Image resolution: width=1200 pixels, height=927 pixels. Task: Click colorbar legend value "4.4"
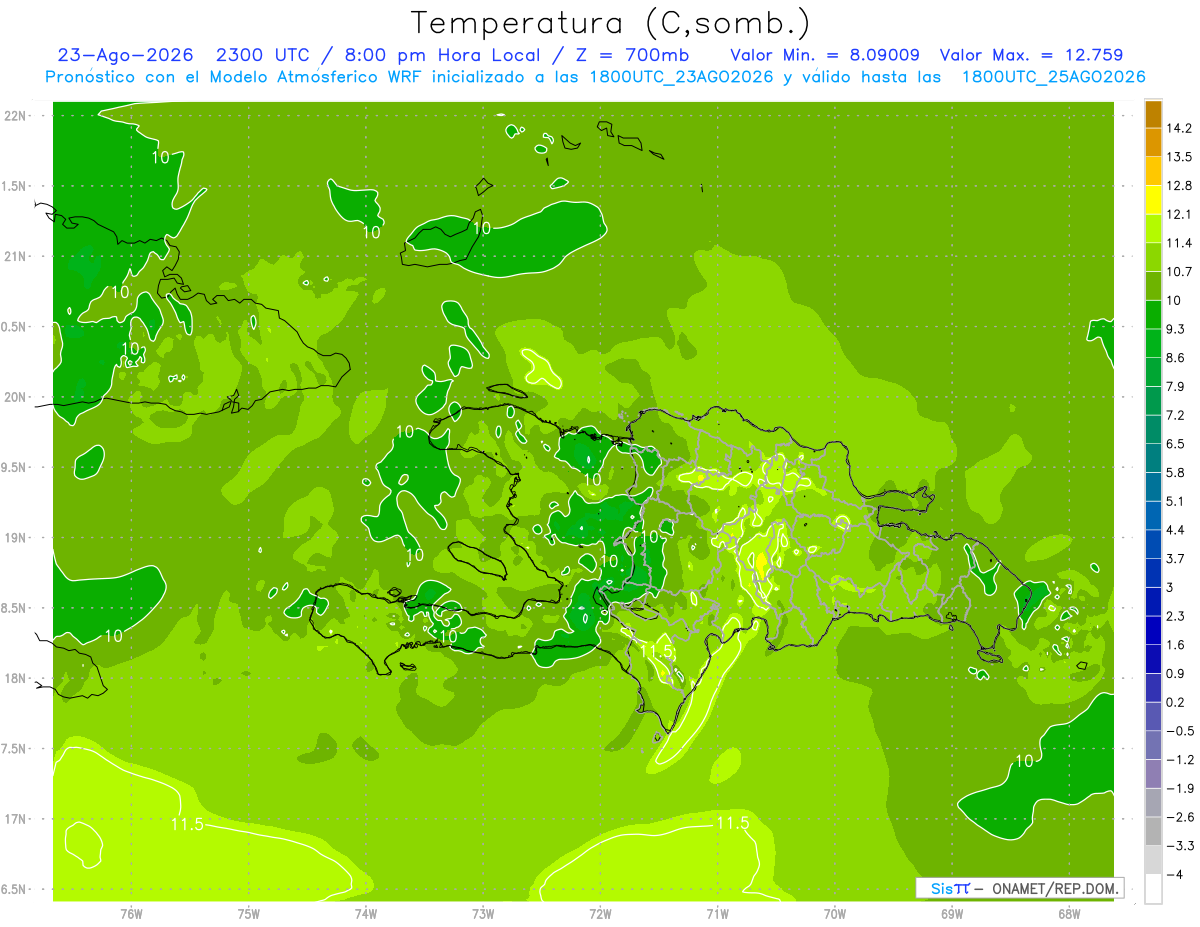tap(1175, 529)
